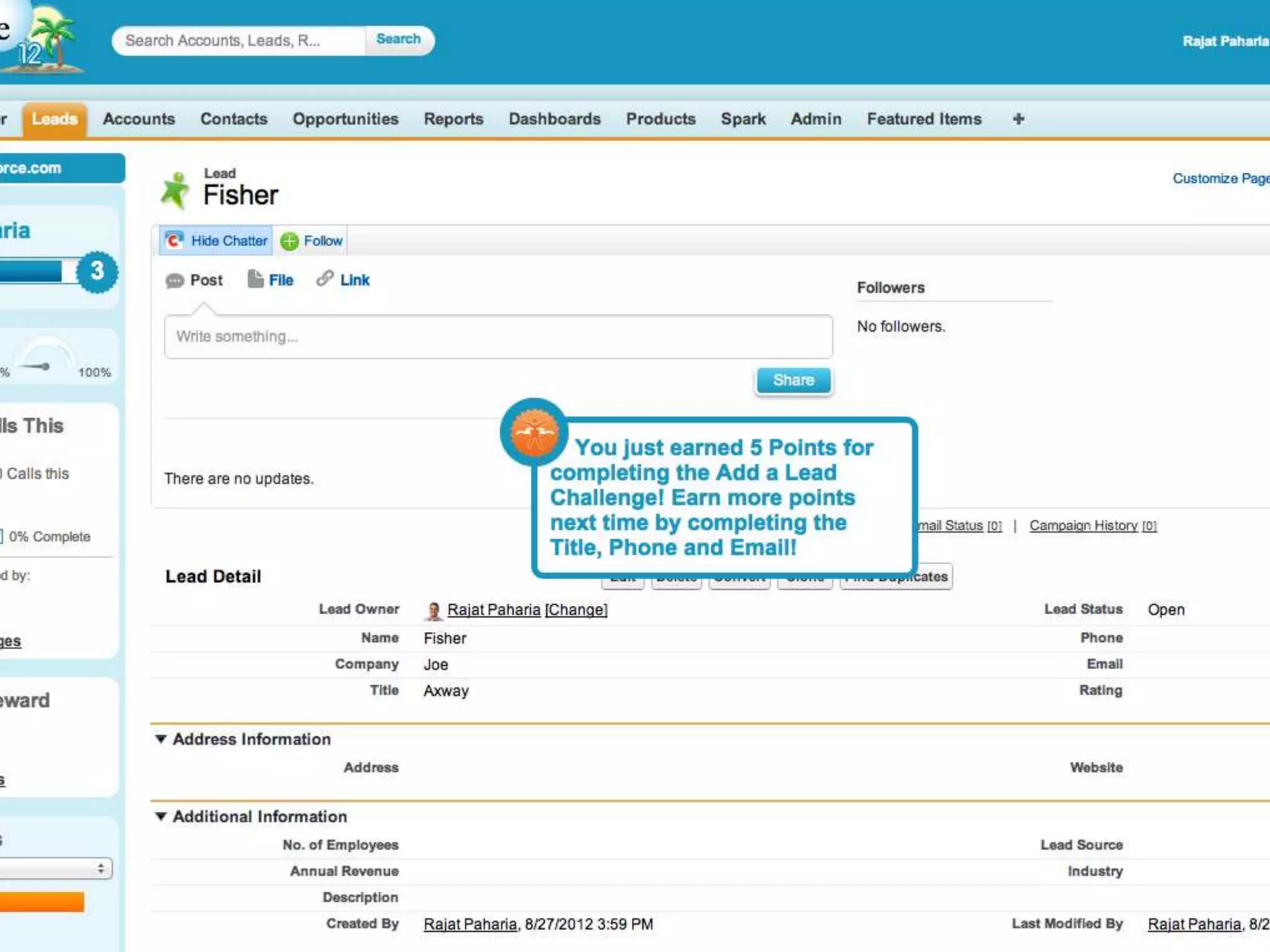Click the Chatter logo icon
Screen dimensions: 1270x952
point(174,240)
